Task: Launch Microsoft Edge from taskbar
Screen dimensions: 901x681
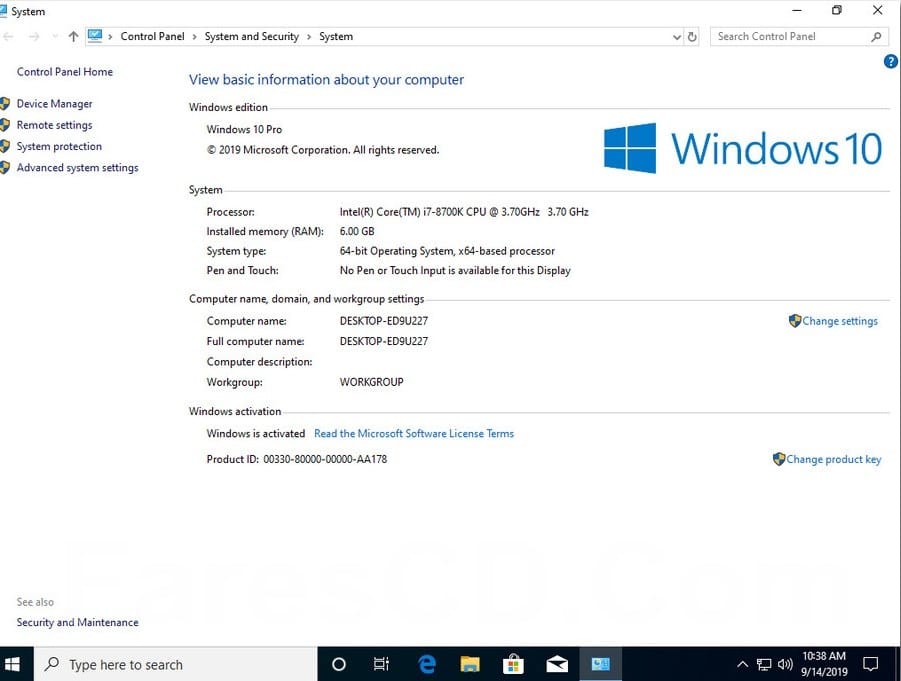Action: coord(426,664)
